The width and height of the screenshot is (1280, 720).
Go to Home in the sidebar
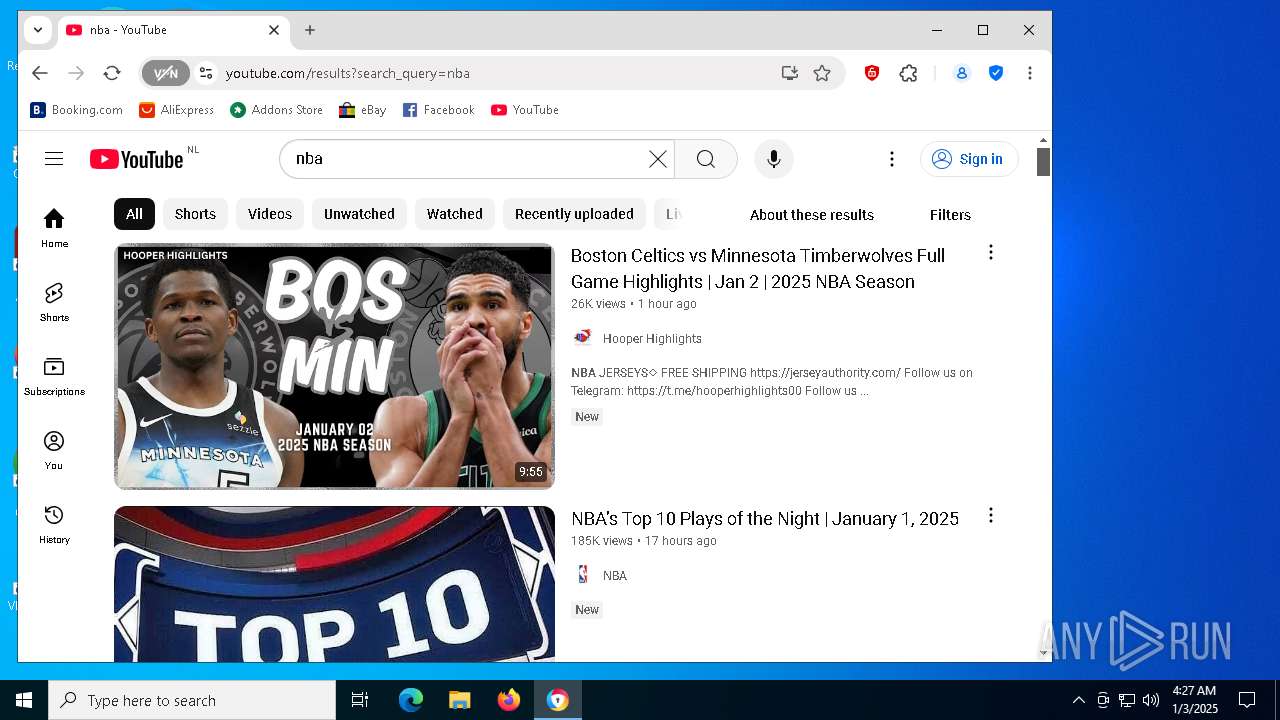point(54,228)
